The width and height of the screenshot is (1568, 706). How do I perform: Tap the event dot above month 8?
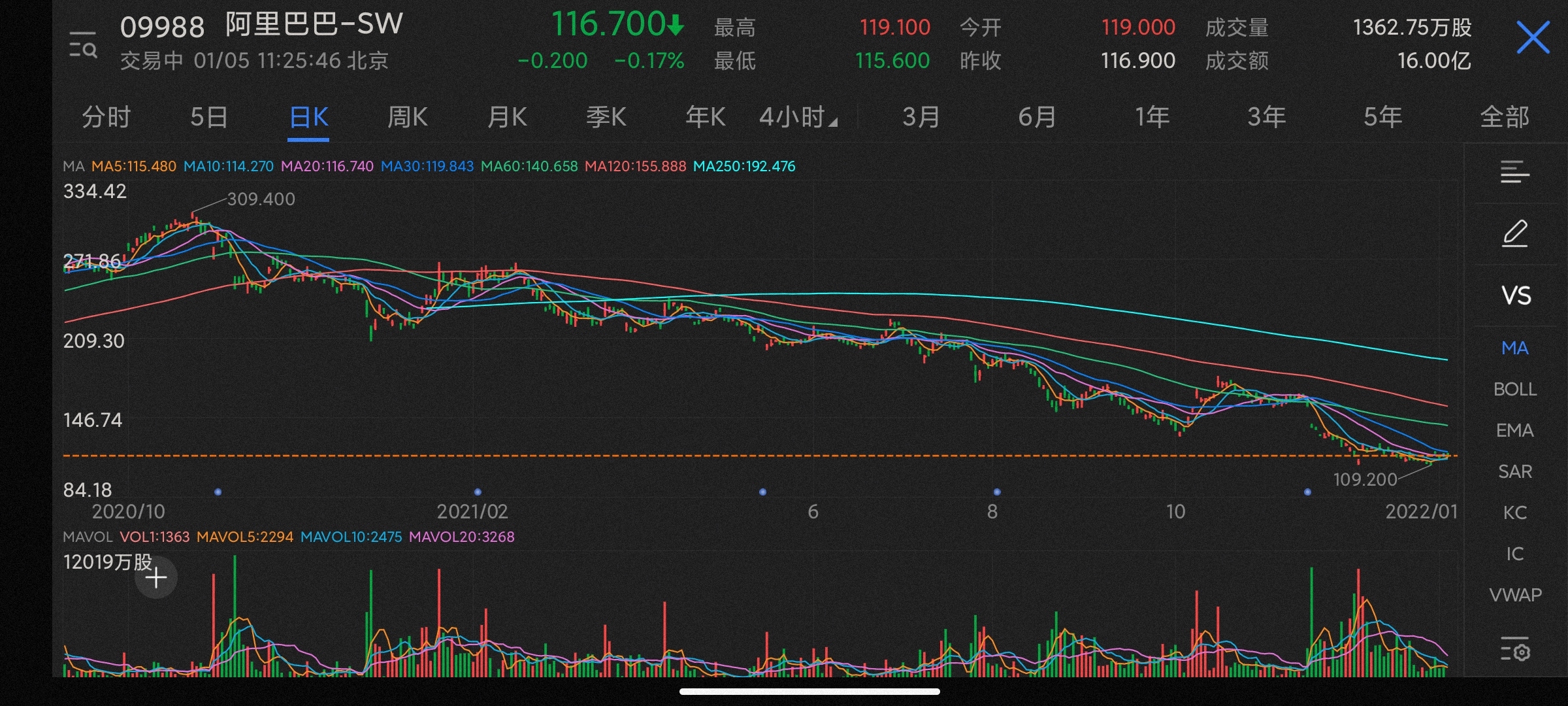pyautogui.click(x=997, y=492)
